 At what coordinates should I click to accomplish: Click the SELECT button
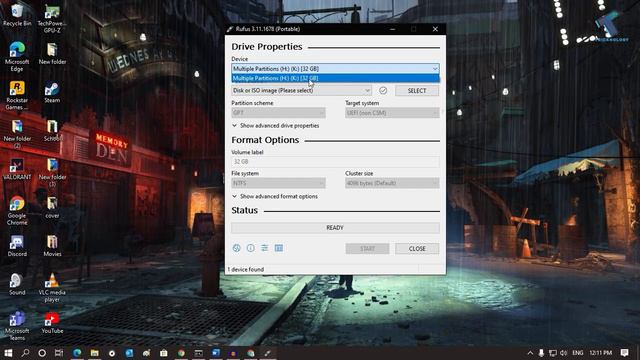coord(417,91)
